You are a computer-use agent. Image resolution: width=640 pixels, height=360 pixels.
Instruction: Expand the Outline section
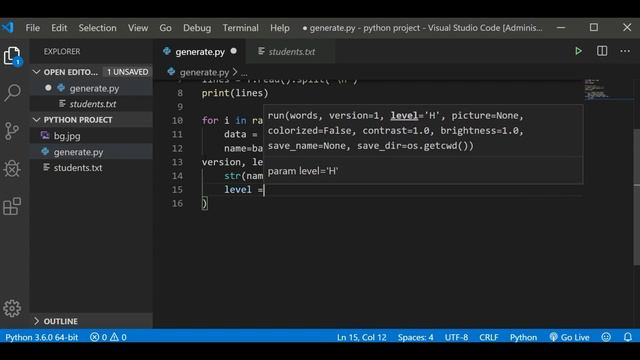click(36, 321)
